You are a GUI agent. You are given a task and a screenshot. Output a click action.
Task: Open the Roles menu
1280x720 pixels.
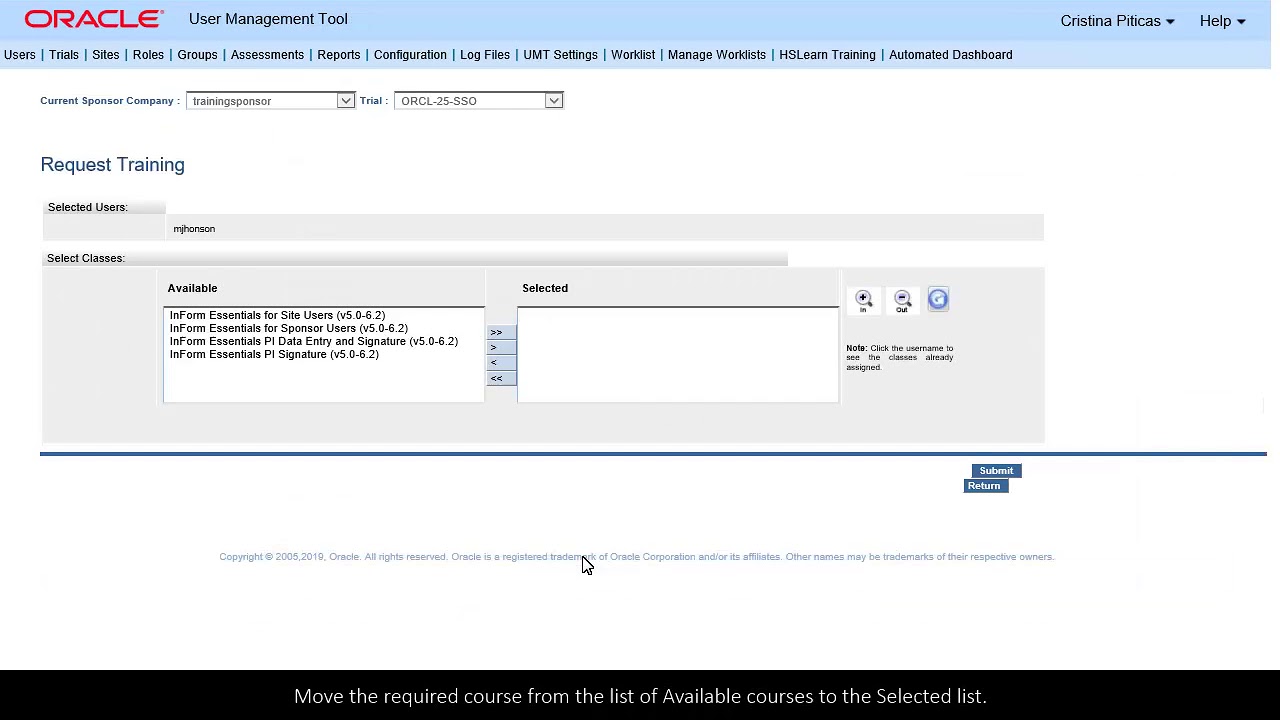coord(148,55)
